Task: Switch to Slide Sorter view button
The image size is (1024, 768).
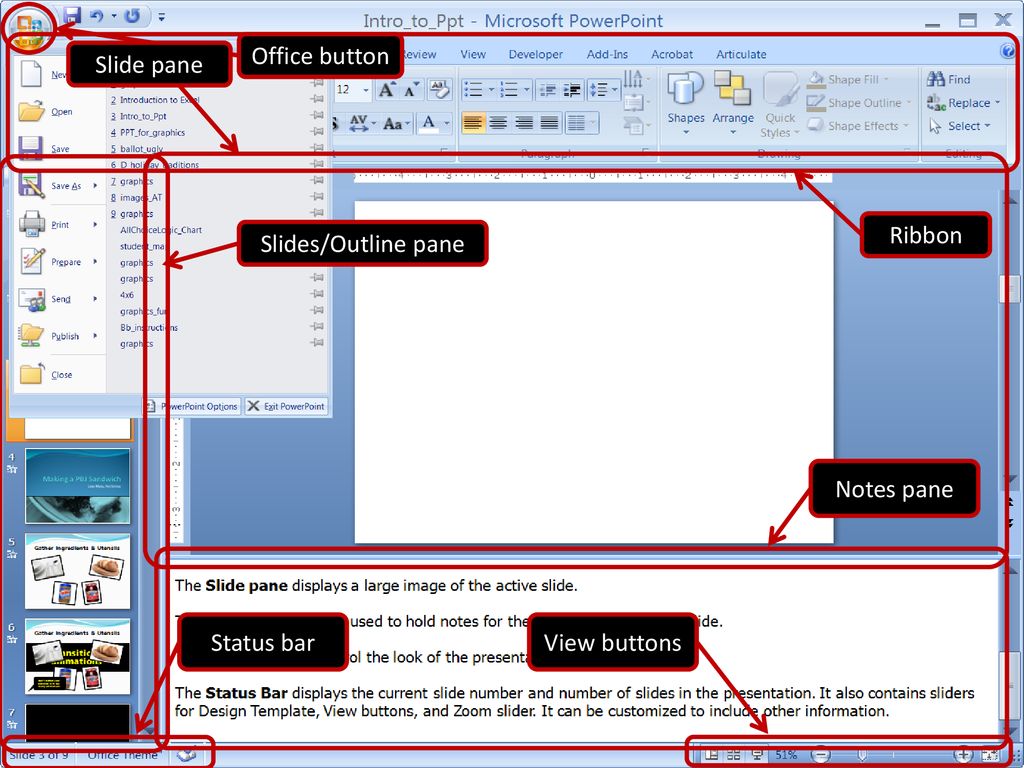Action: [734, 755]
